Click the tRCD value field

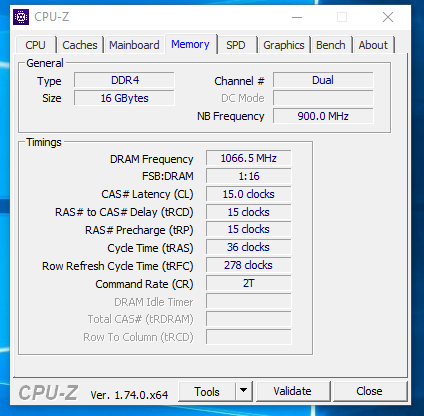point(249,212)
